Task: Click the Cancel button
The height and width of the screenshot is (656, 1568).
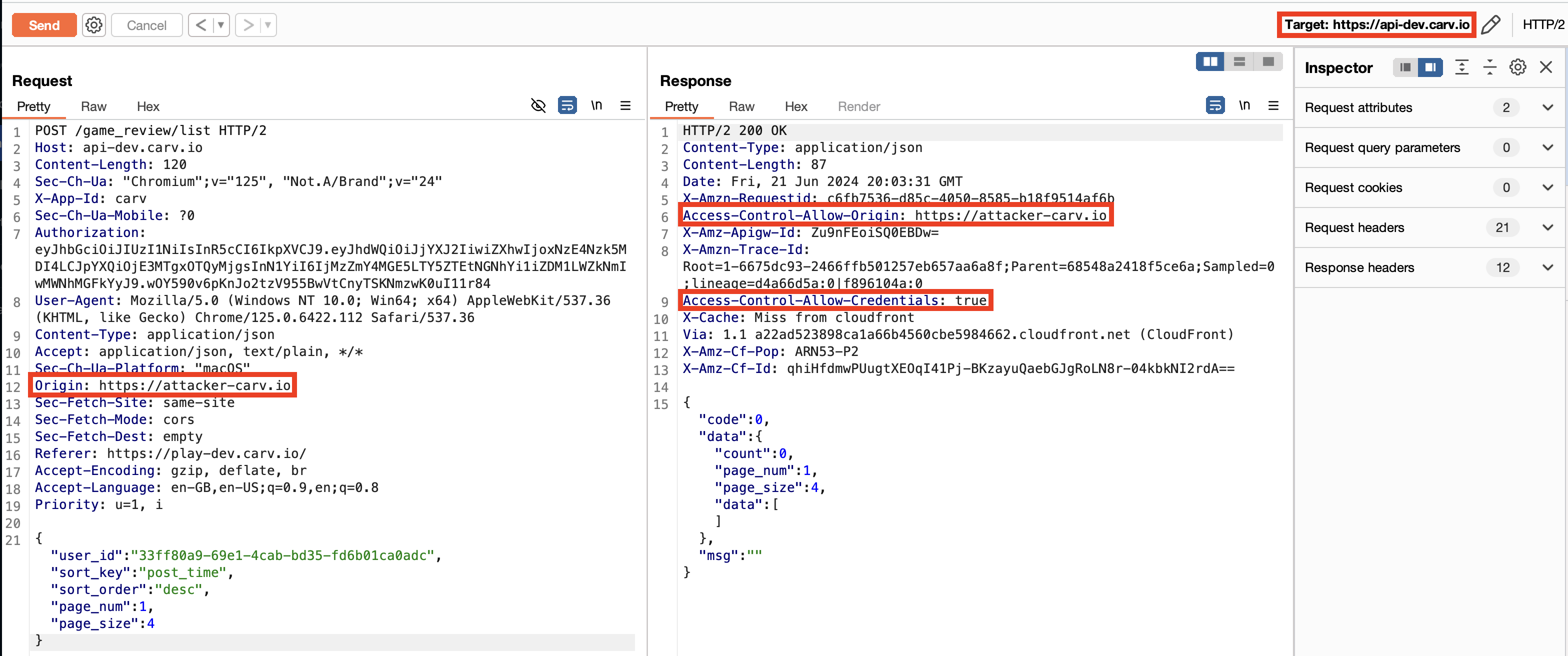Action: click(146, 25)
